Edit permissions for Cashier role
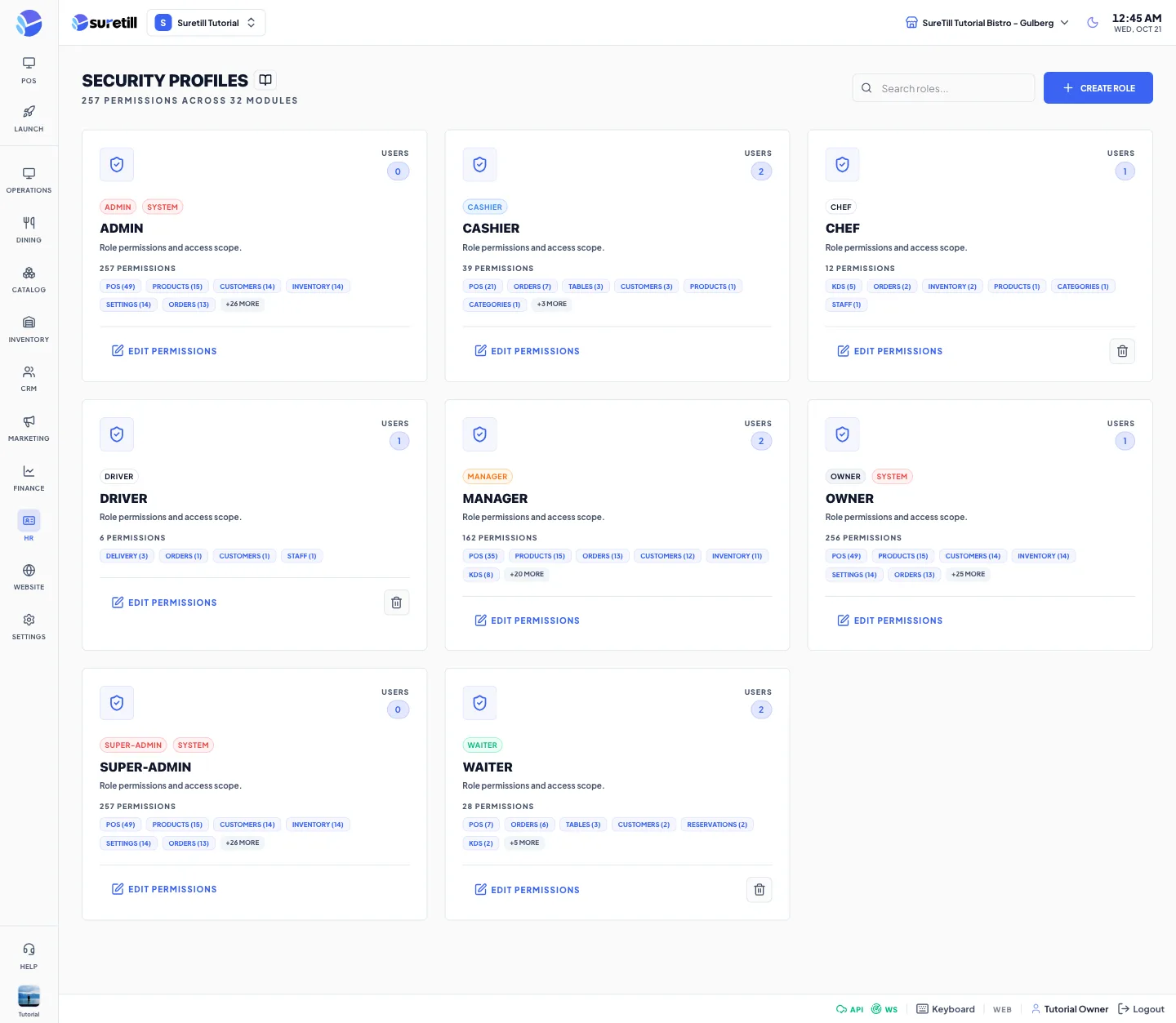Screen dimensions: 1176x1023 [527, 351]
